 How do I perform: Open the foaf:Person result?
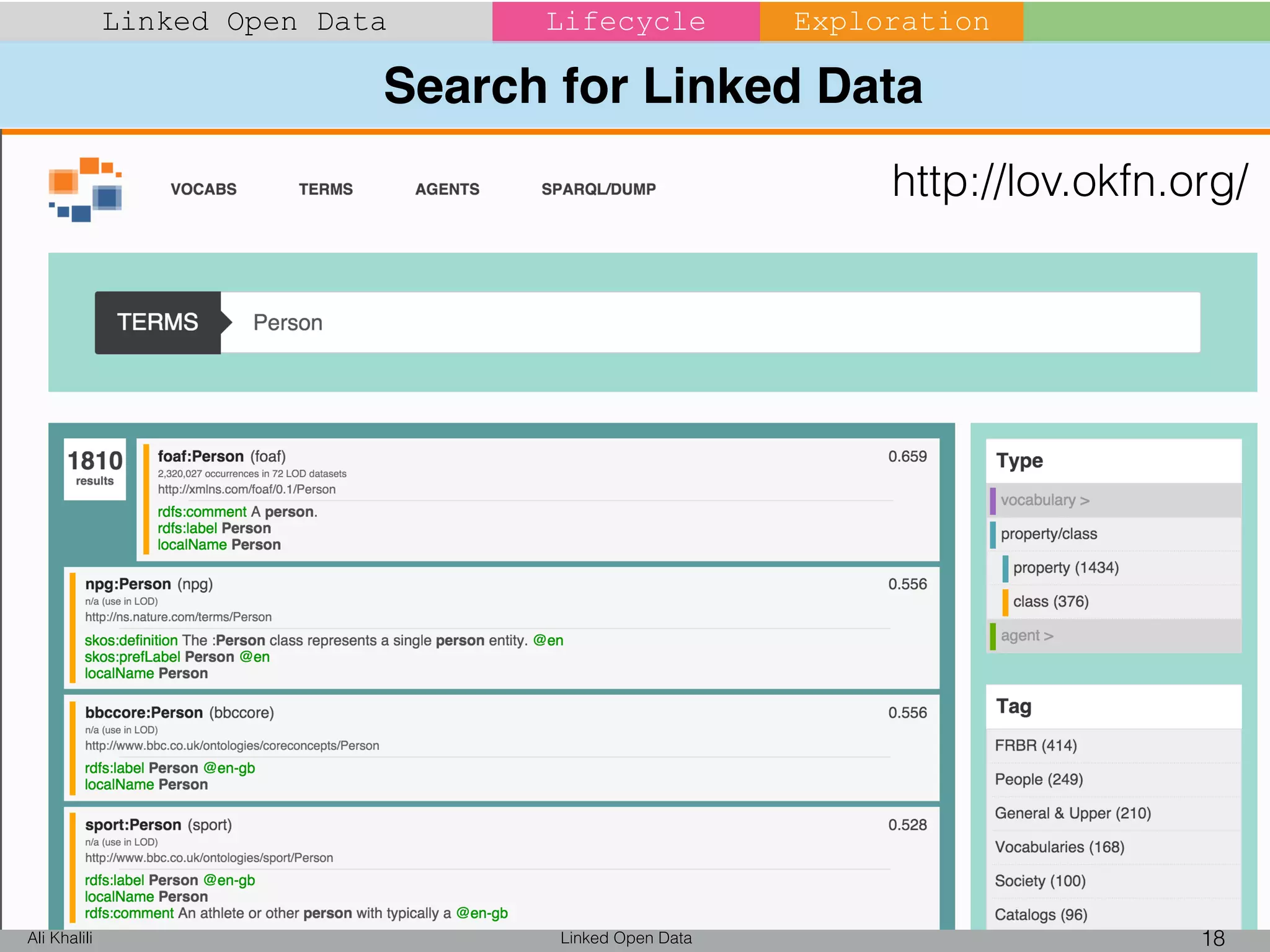click(x=200, y=457)
